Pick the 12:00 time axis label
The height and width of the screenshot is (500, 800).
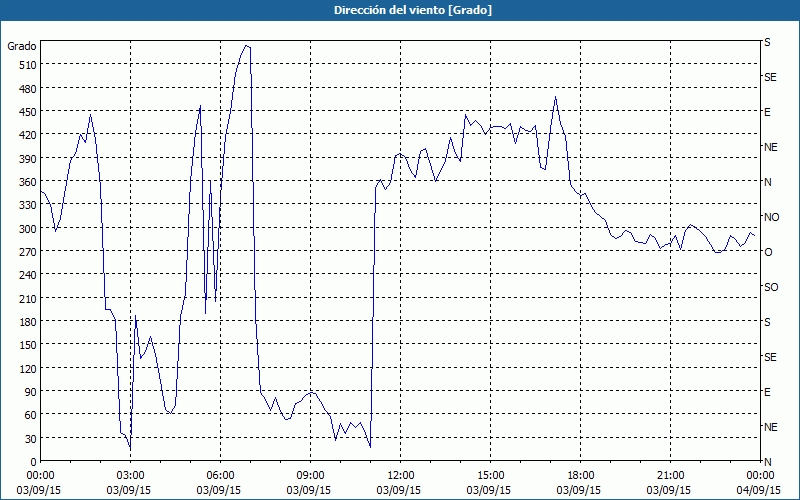pos(400,475)
